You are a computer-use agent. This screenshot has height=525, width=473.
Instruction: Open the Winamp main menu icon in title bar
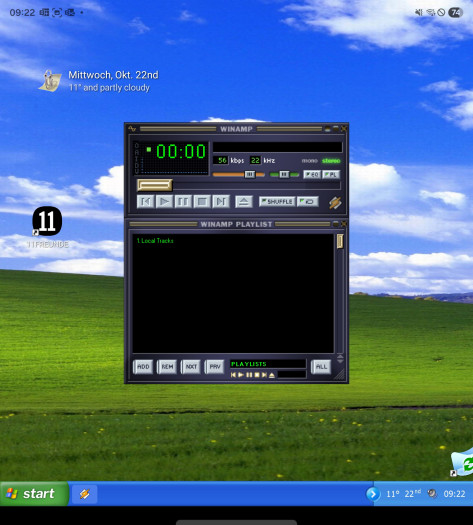coord(132,129)
